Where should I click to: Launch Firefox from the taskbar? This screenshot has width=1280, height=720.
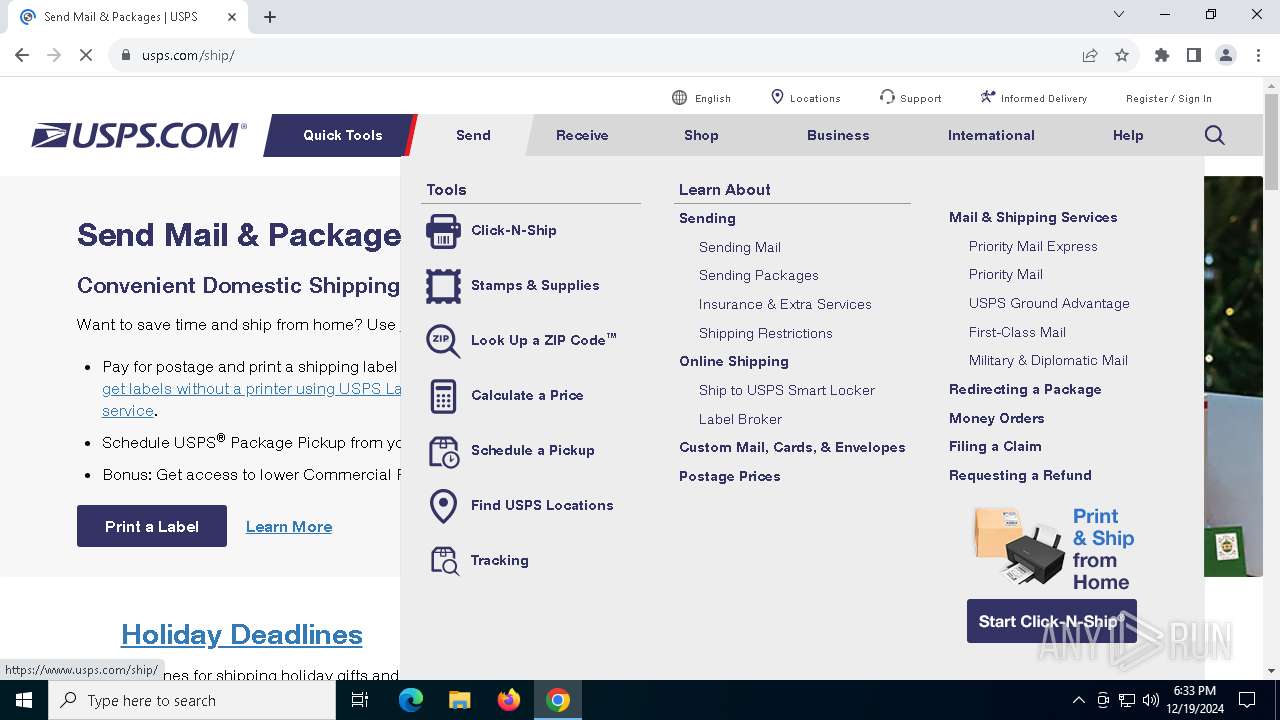509,700
